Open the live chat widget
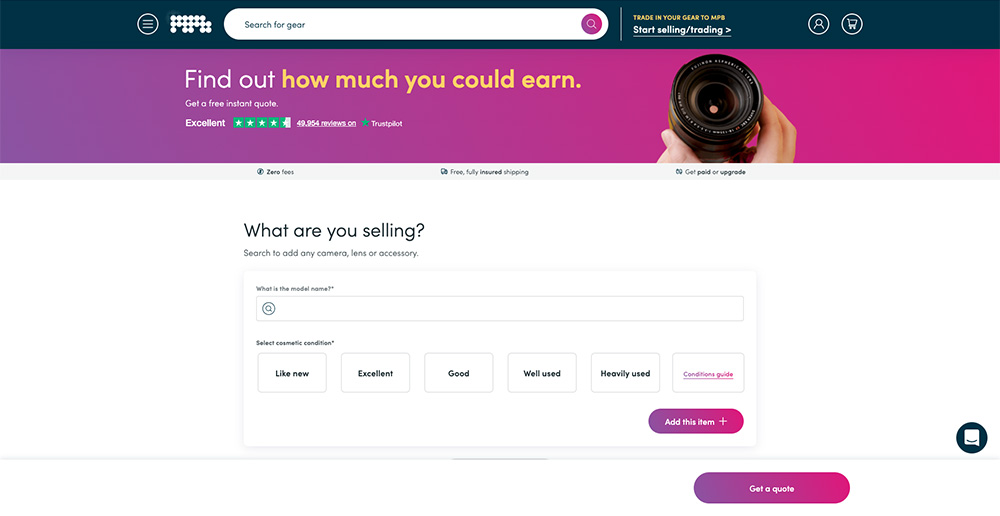Image resolution: width=1000 pixels, height=516 pixels. [971, 438]
